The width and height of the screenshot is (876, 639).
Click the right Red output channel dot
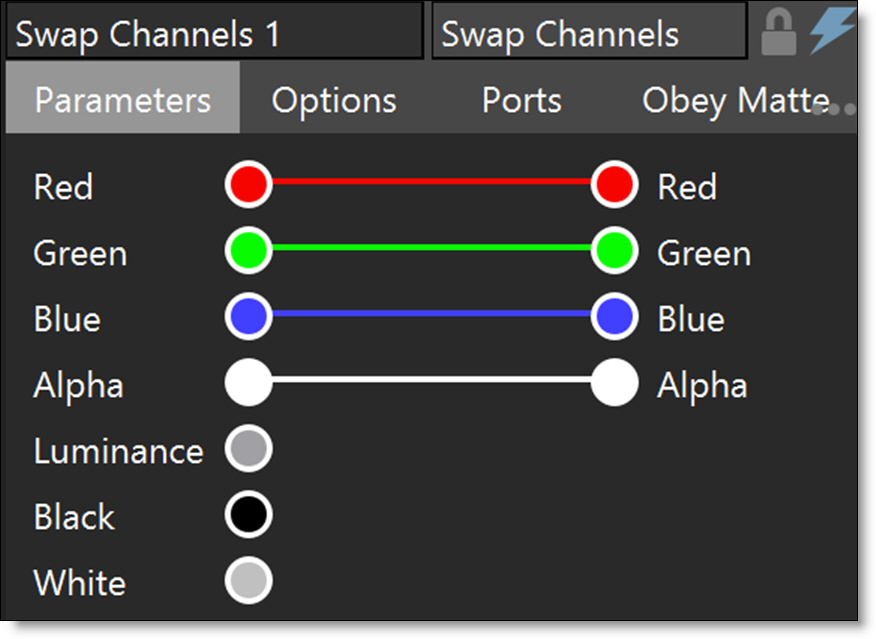tap(615, 184)
